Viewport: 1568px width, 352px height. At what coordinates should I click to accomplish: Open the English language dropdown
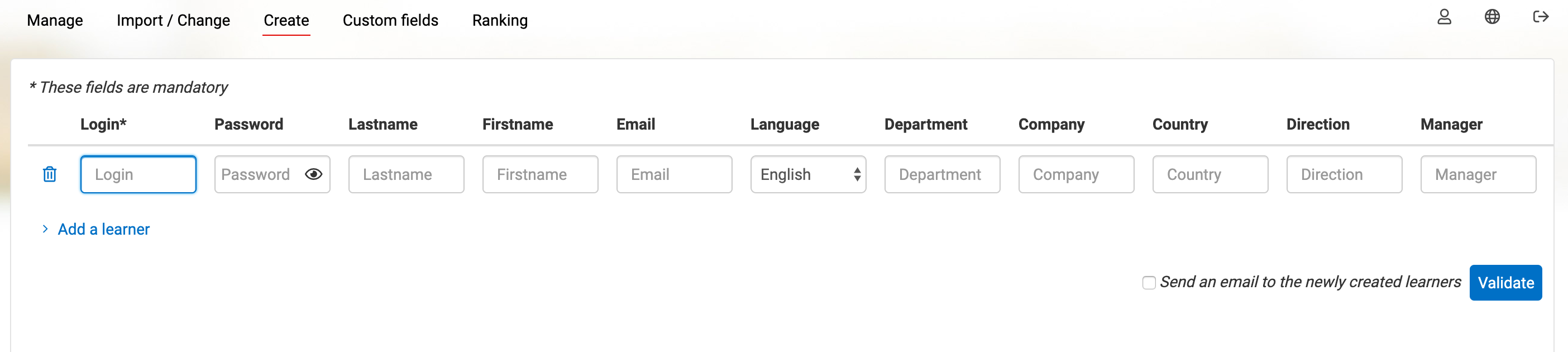click(808, 174)
